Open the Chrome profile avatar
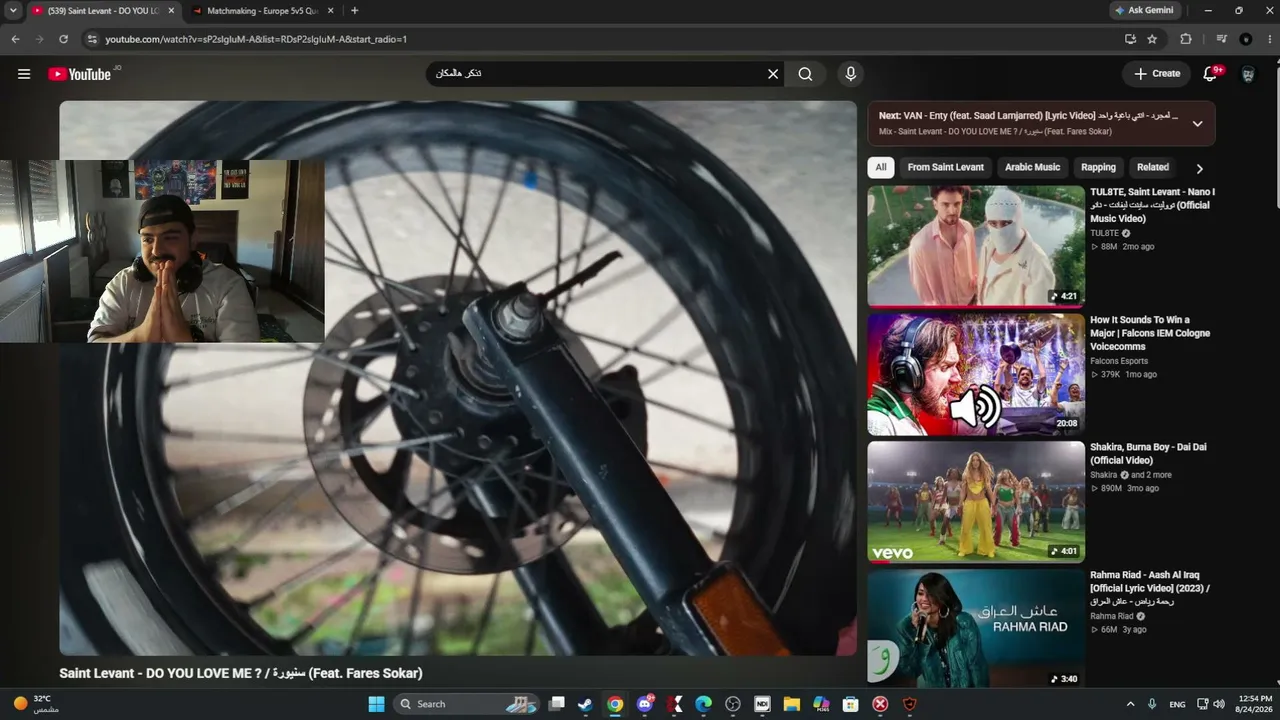Viewport: 1280px width, 720px height. [x=1245, y=39]
